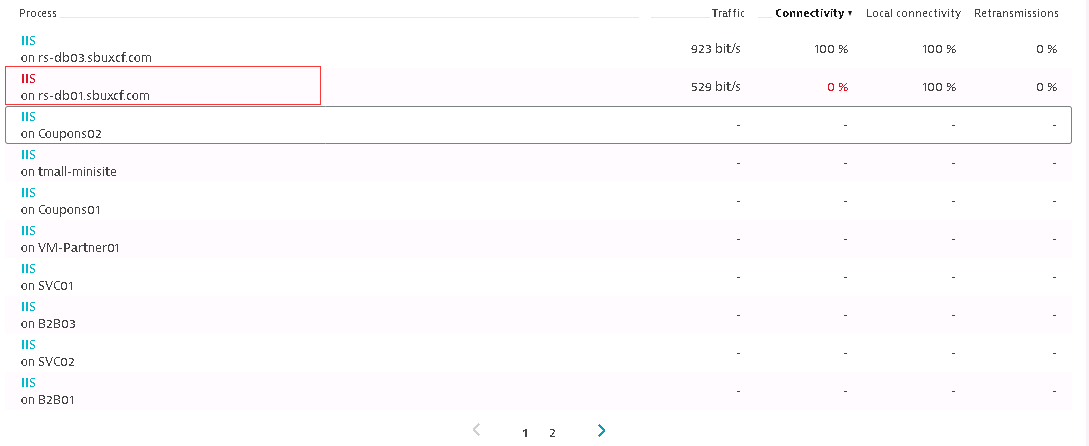
Task: Open red IIS process on rs-db01.sbuxcf.com
Action: 28,78
